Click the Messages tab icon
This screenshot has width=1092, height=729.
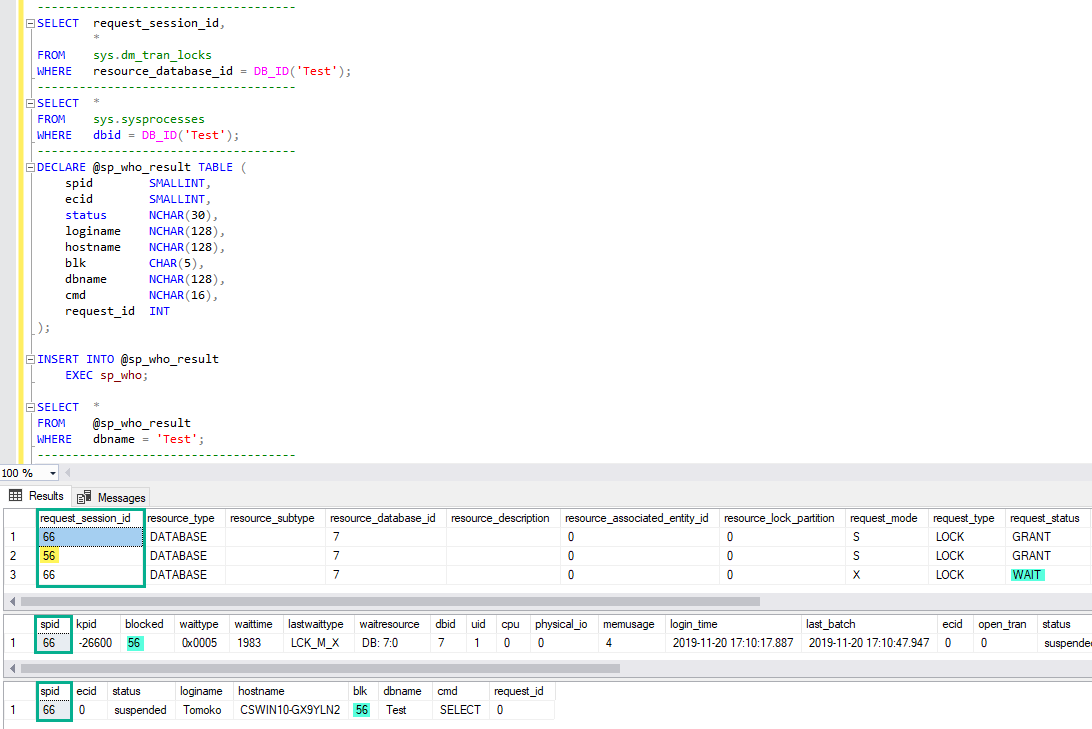pyautogui.click(x=82, y=497)
